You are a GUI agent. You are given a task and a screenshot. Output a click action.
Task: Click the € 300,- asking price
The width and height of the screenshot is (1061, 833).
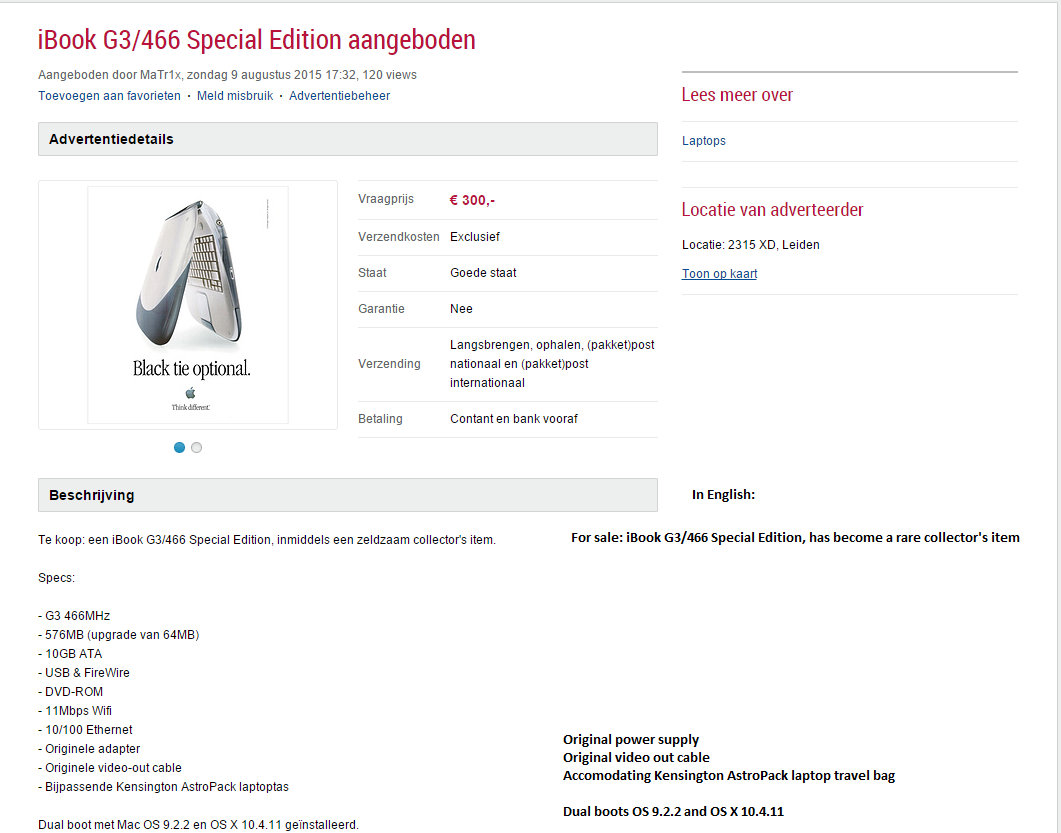[472, 200]
